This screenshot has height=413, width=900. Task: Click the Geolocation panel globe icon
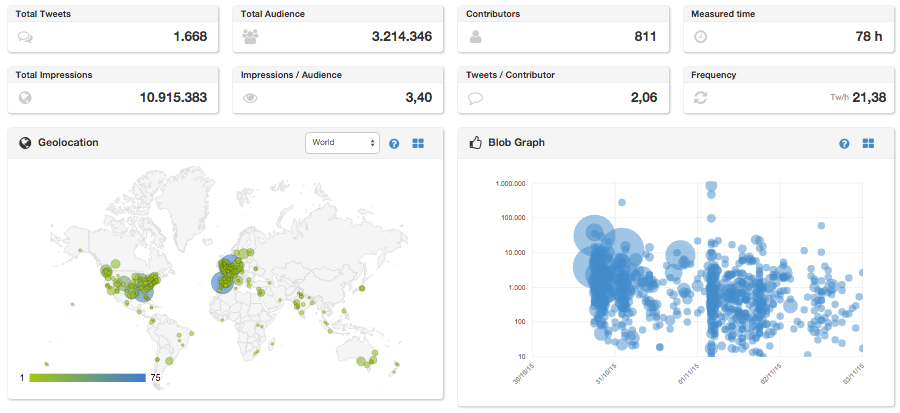(x=25, y=143)
